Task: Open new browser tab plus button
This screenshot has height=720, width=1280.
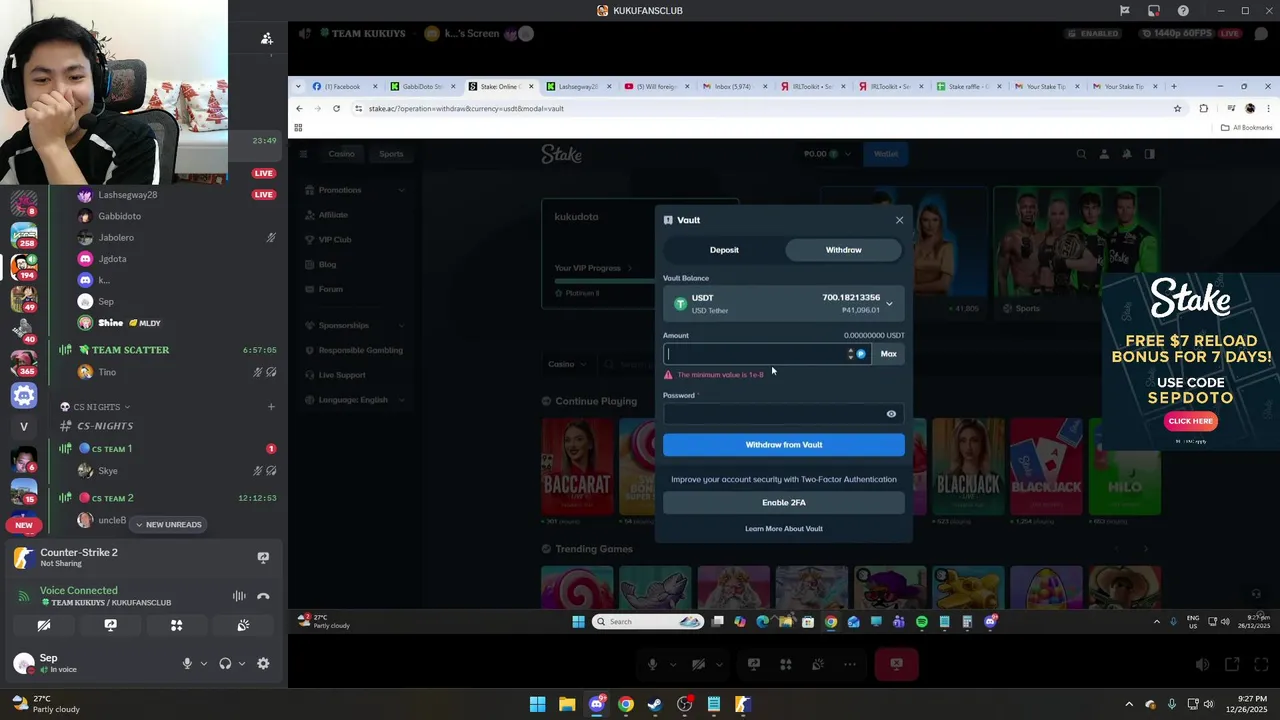Action: 1173,87
